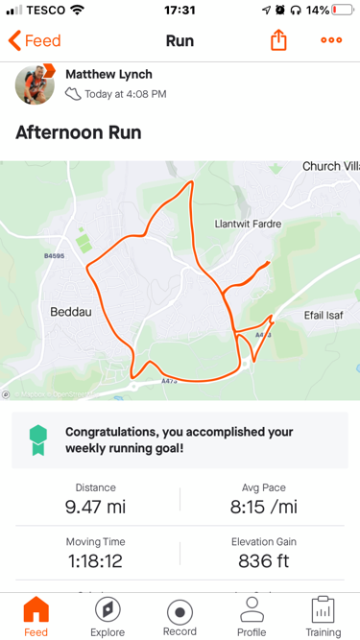Tap the share icon in the header

(278, 40)
